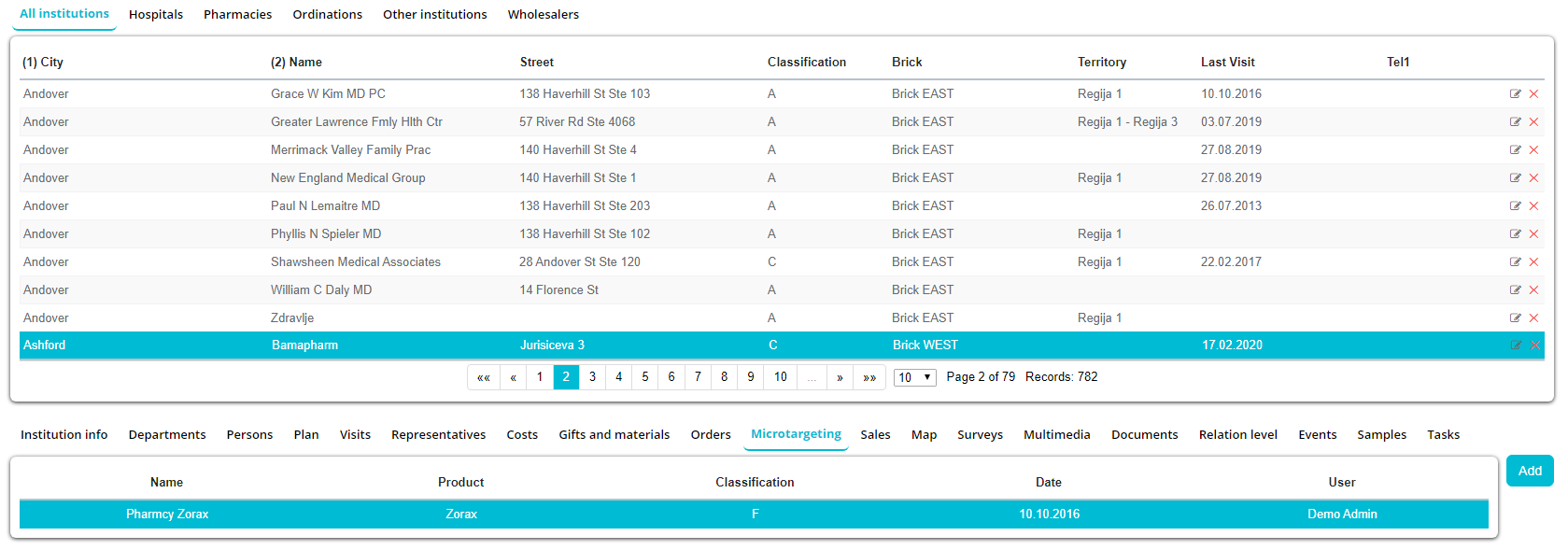Delete the Zdravlje institution row

click(x=1533, y=318)
